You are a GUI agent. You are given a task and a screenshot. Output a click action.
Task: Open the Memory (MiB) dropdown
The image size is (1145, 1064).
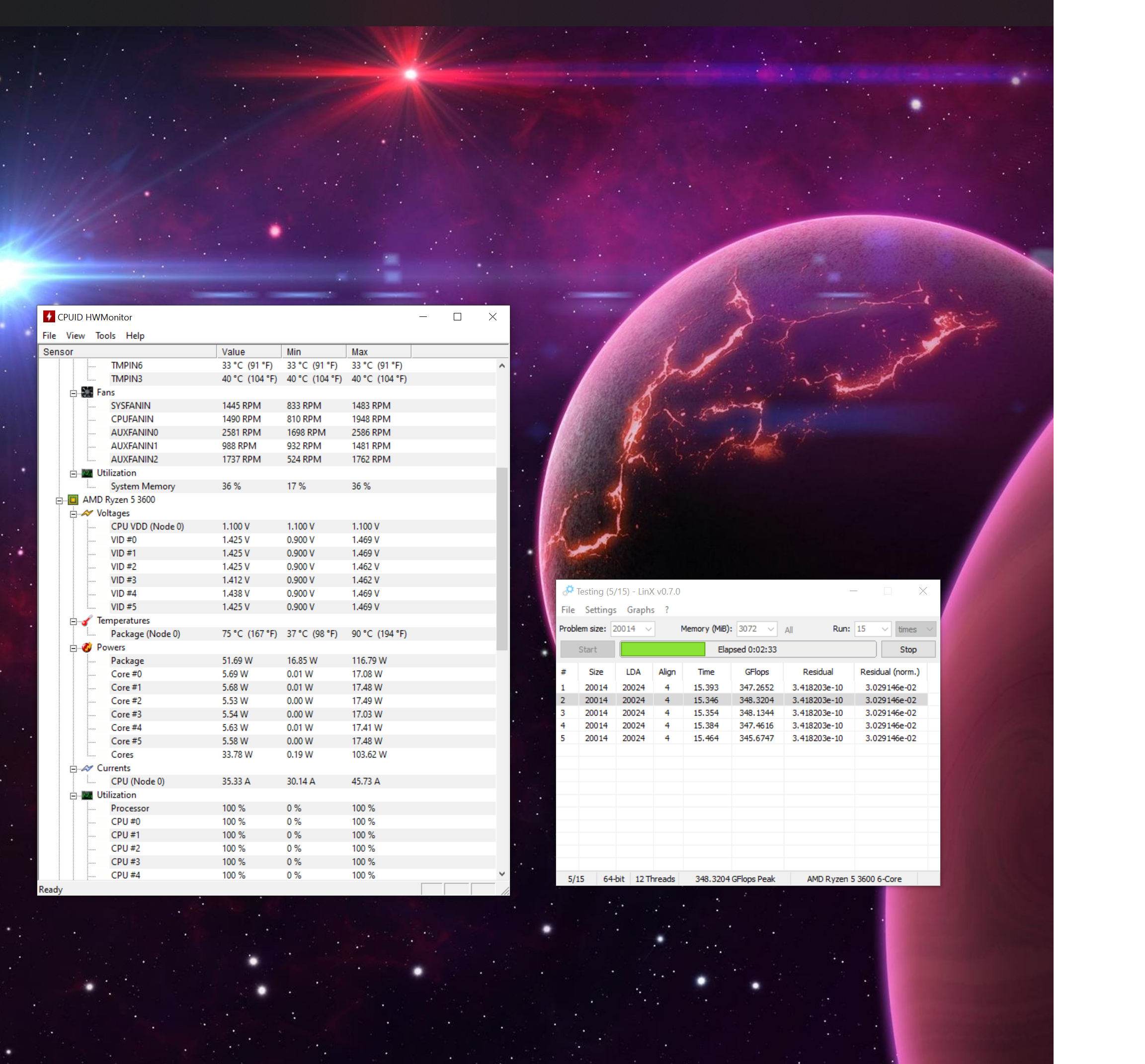(771, 629)
